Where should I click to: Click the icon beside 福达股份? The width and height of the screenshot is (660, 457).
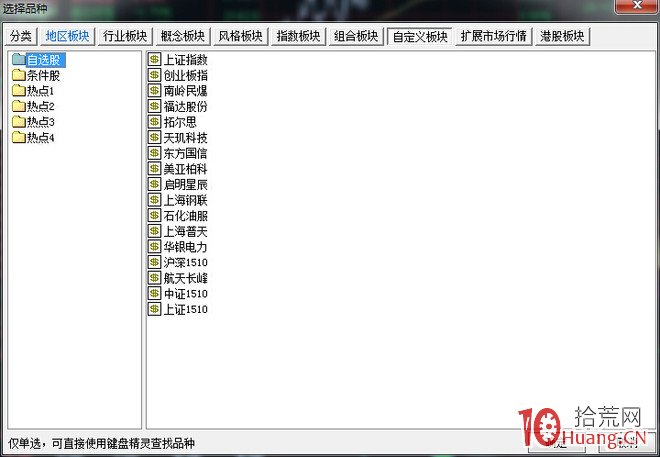click(x=154, y=106)
